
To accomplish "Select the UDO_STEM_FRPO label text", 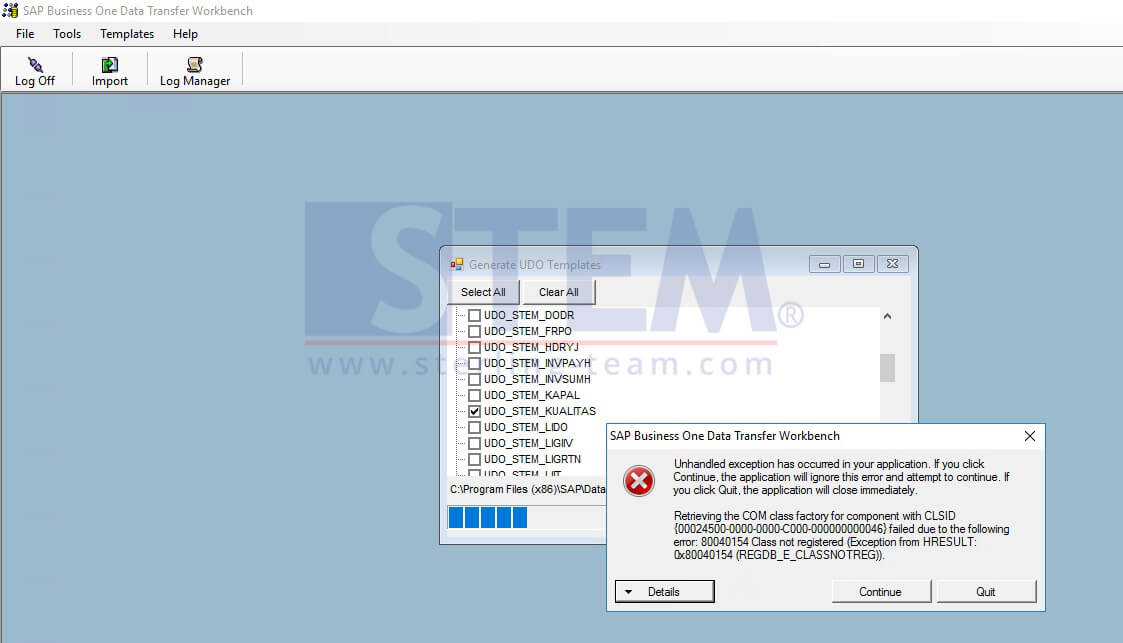I will pyautogui.click(x=527, y=331).
